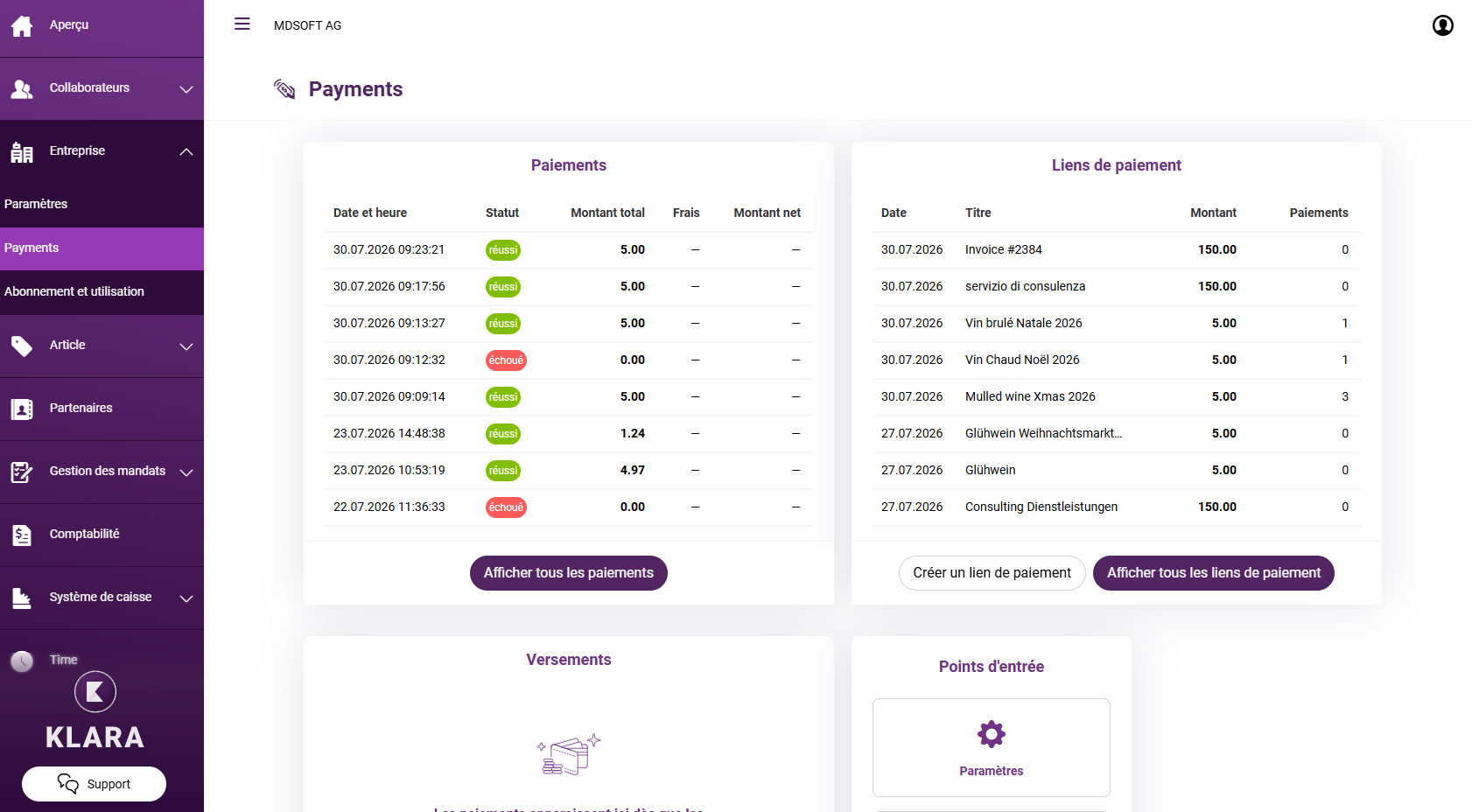The width and height of the screenshot is (1472, 812).
Task: Click the Support chat bubbles icon
Action: [x=68, y=783]
